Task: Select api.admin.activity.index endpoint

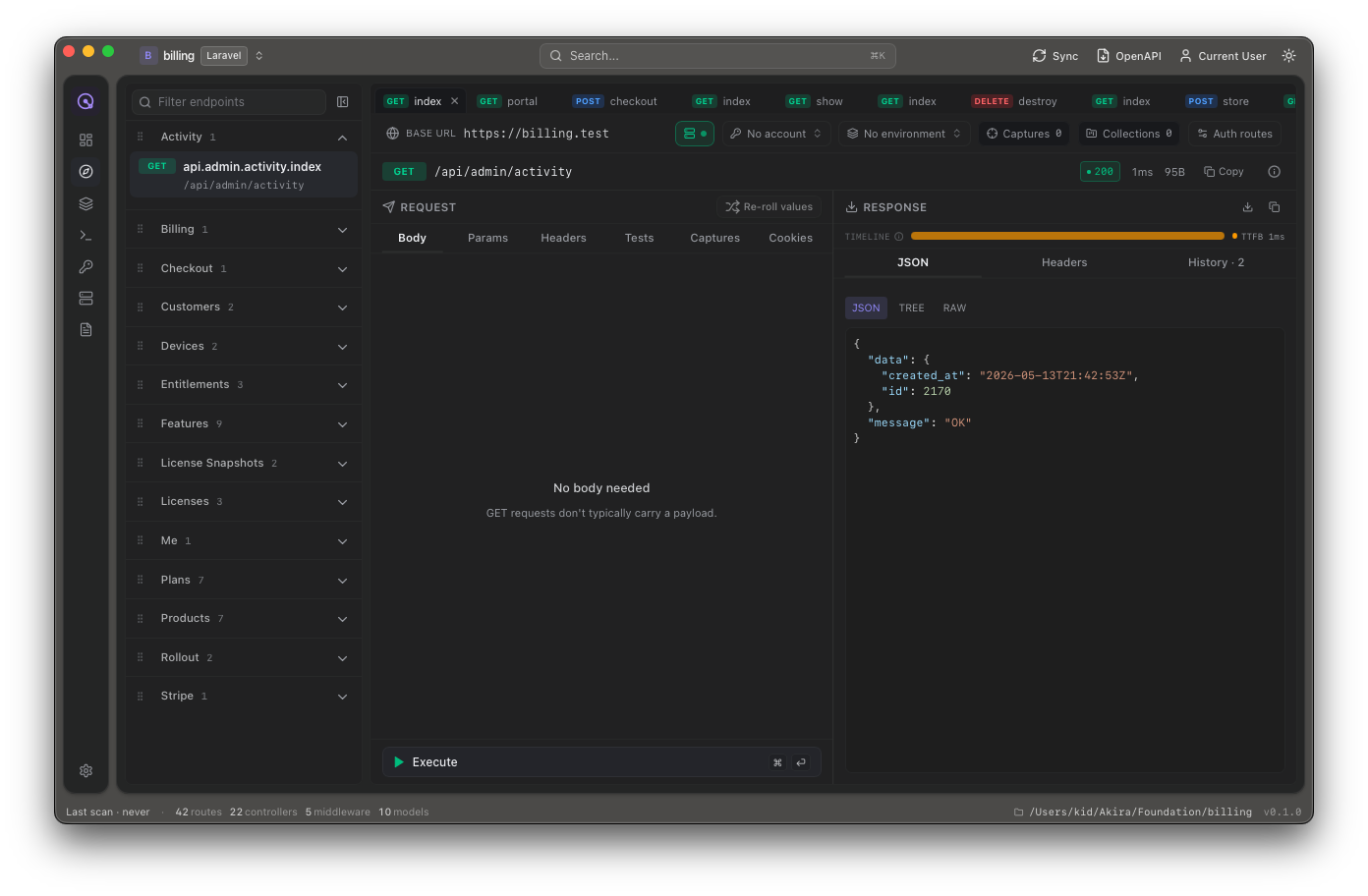Action: [x=244, y=175]
